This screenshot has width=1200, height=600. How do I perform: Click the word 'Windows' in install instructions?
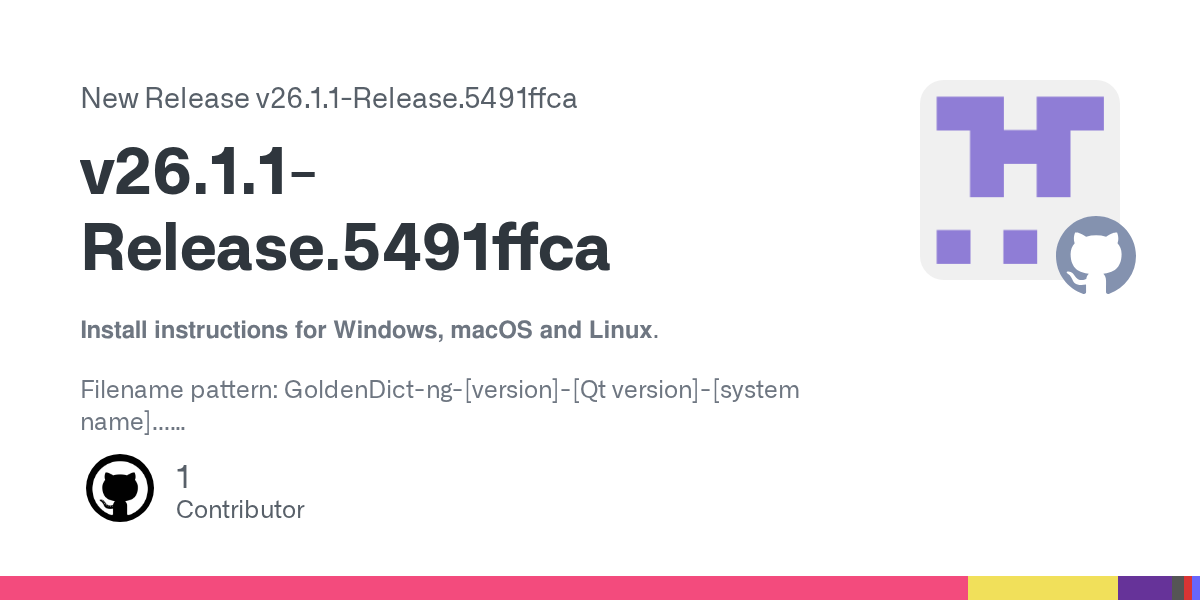(x=385, y=330)
